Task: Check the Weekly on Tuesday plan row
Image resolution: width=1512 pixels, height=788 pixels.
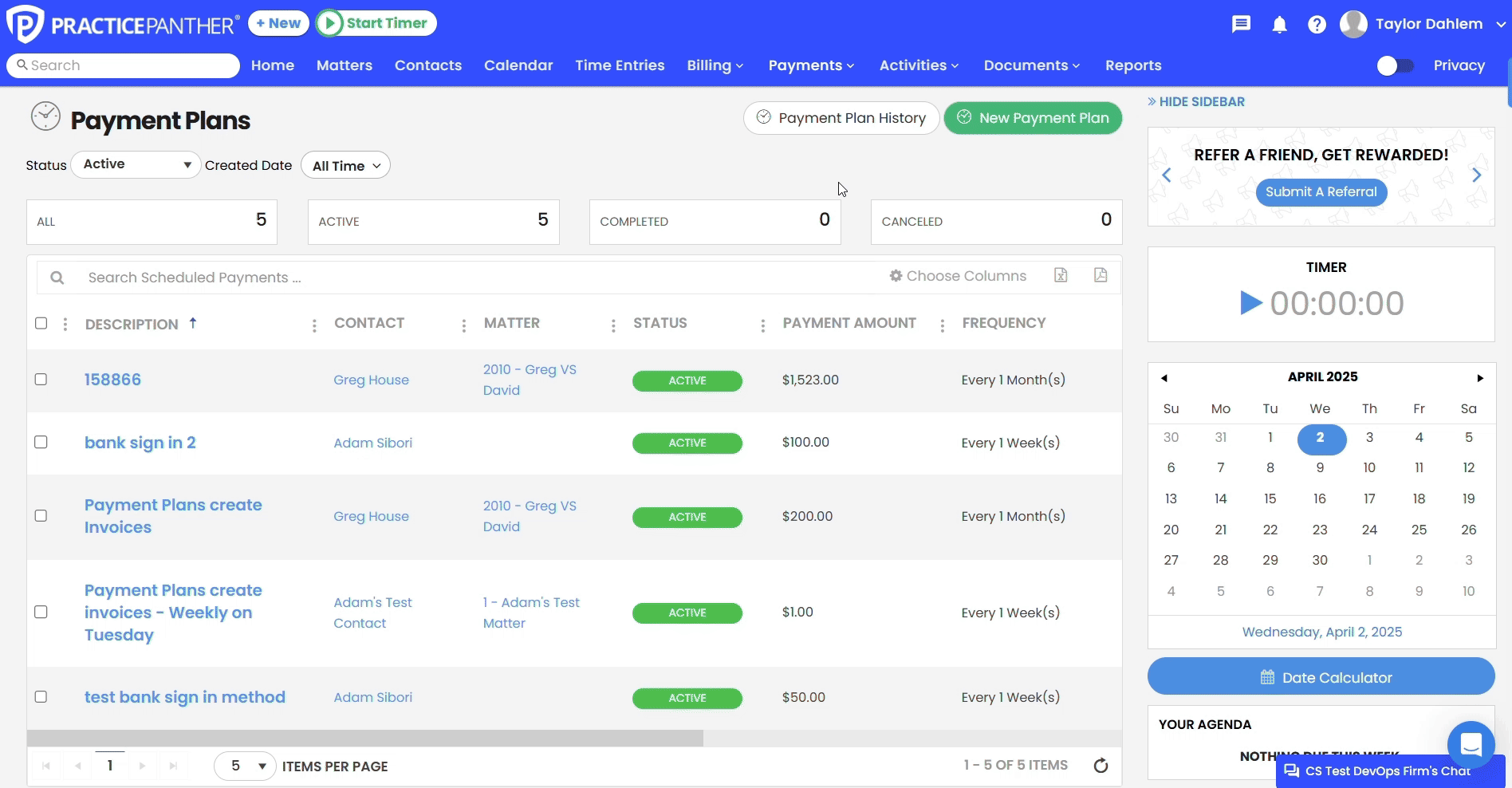Action: coord(41,613)
